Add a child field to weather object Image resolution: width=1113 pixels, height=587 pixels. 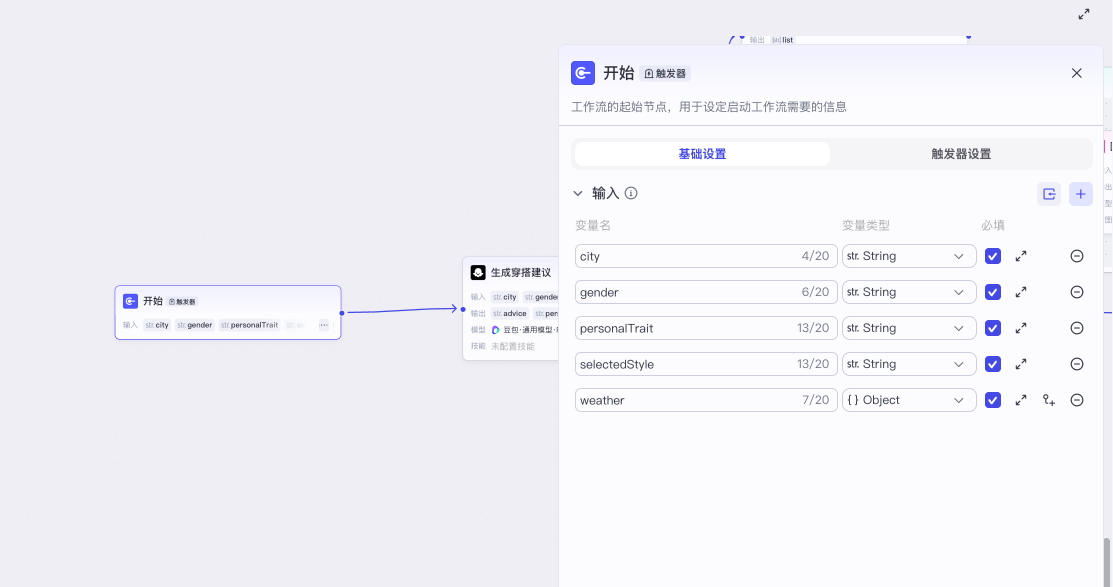(x=1049, y=400)
